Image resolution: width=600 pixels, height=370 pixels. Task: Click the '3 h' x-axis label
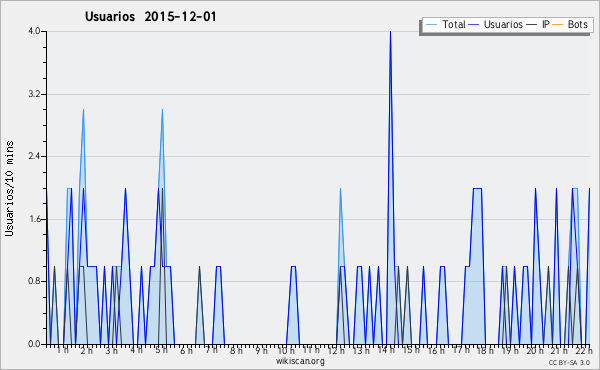[111, 350]
